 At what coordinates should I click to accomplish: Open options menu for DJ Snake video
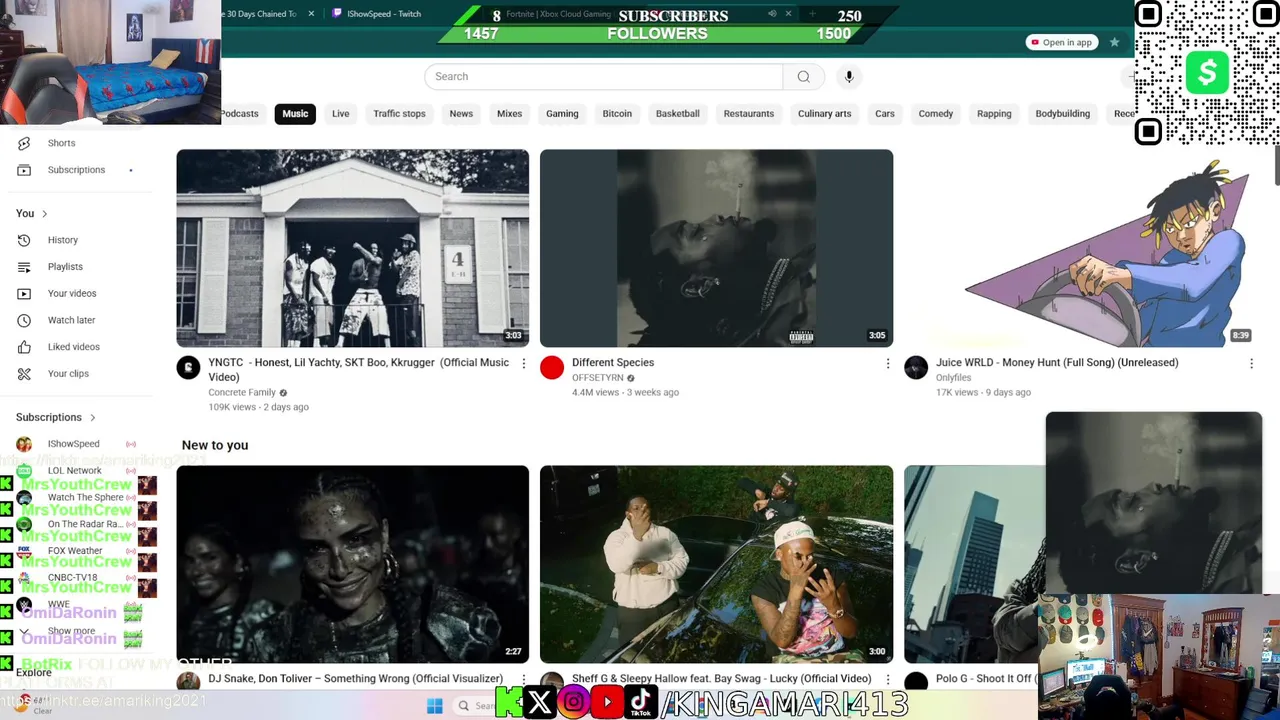point(523,679)
